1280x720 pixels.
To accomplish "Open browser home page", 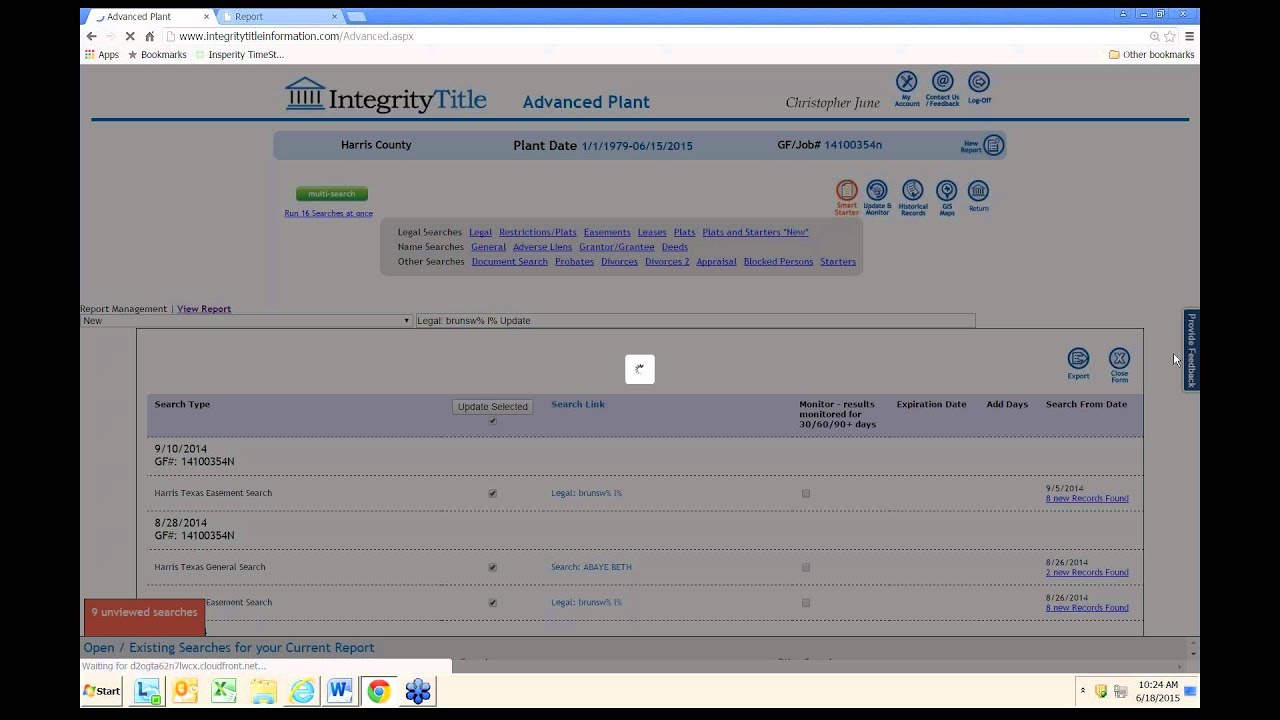I will (x=150, y=36).
